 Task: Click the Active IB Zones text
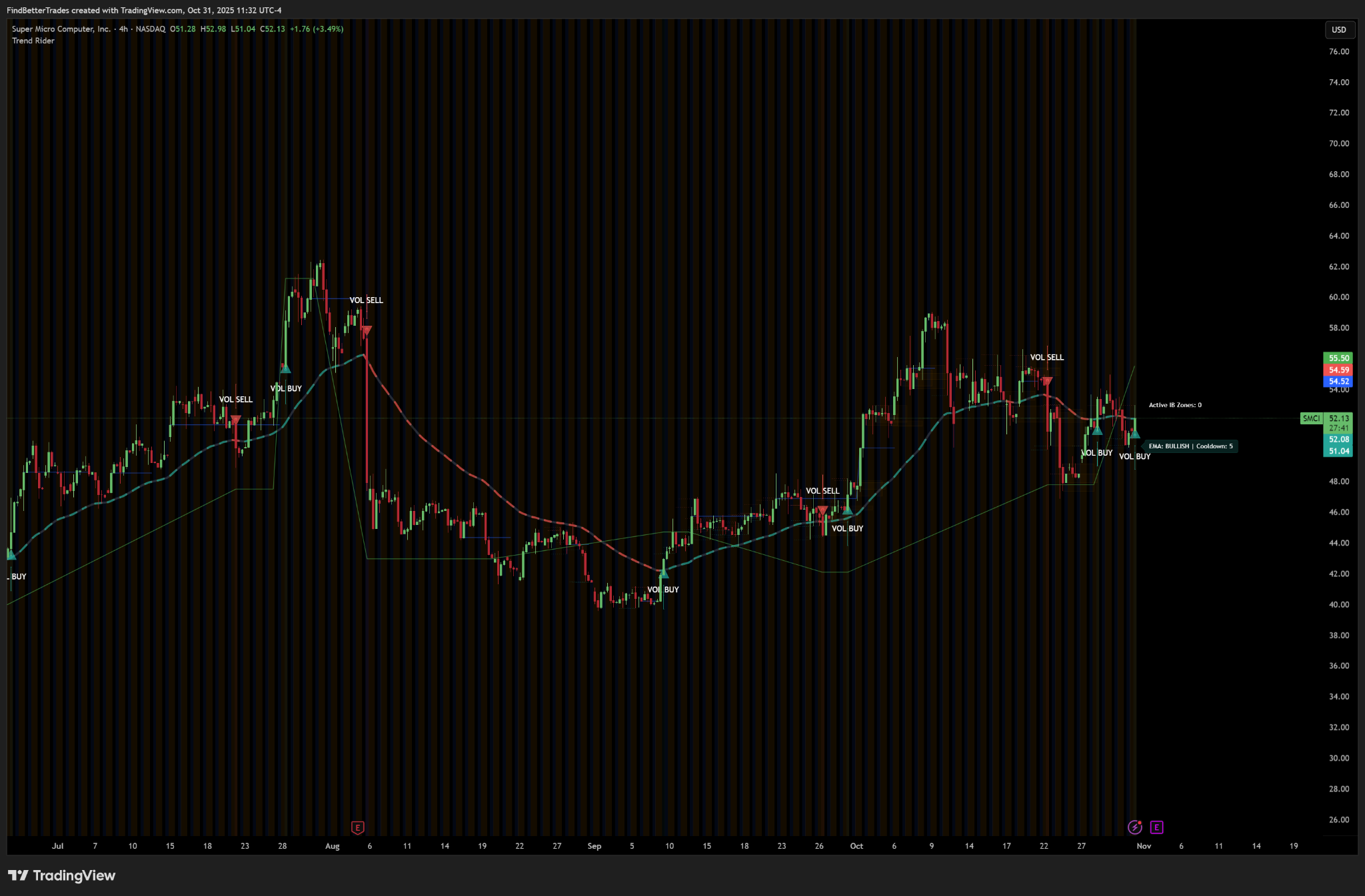(1175, 405)
